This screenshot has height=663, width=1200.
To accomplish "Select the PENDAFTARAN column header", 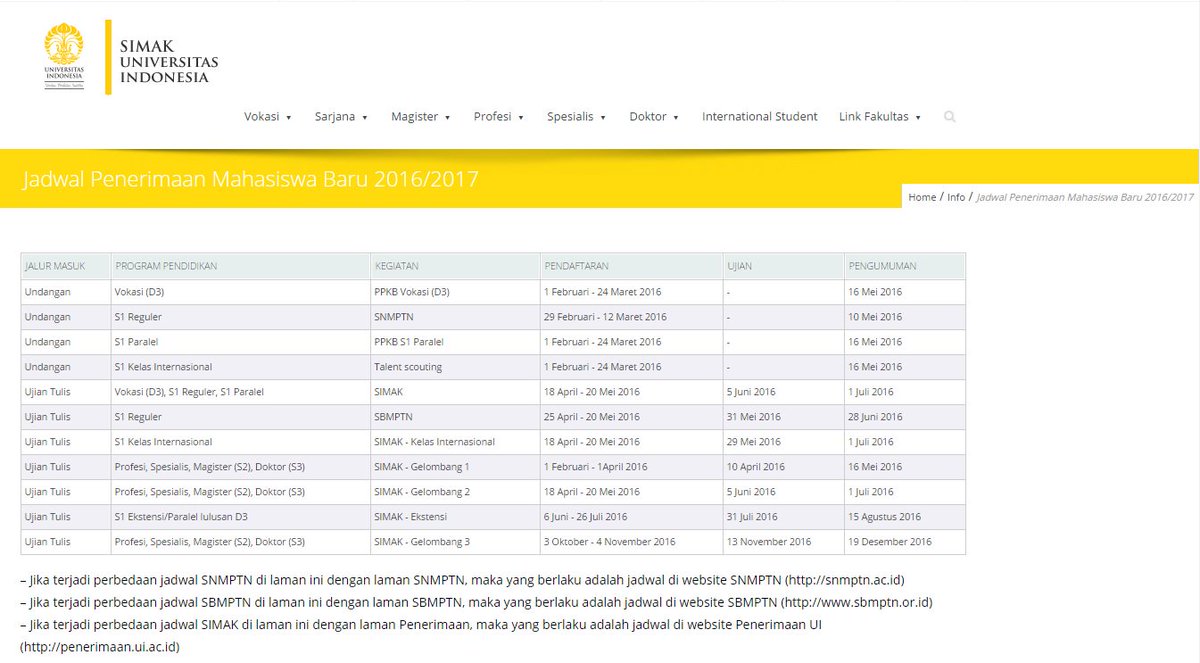I will point(631,266).
